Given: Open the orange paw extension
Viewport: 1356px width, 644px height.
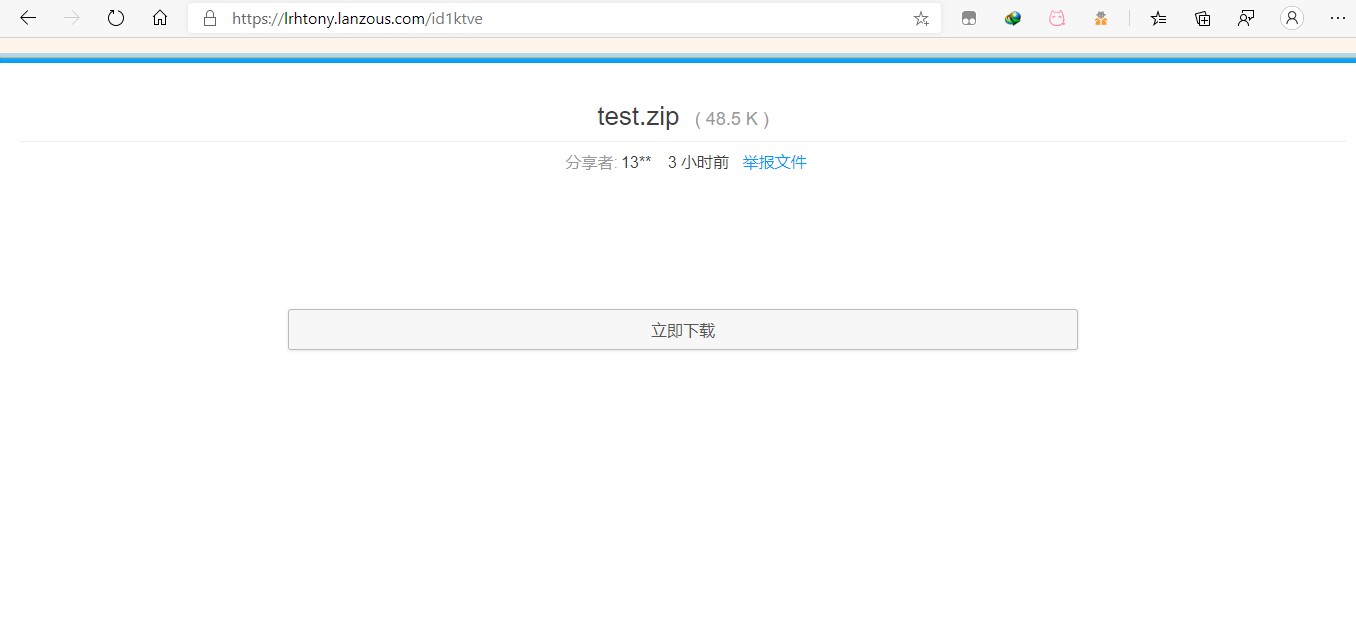Looking at the screenshot, I should click(1101, 18).
